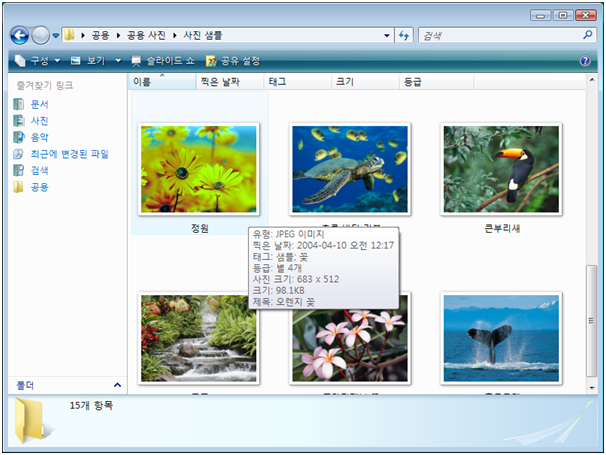Select the 사진 샘플 breadcrumb segment
Screen dimensions: 606x455
(203, 36)
